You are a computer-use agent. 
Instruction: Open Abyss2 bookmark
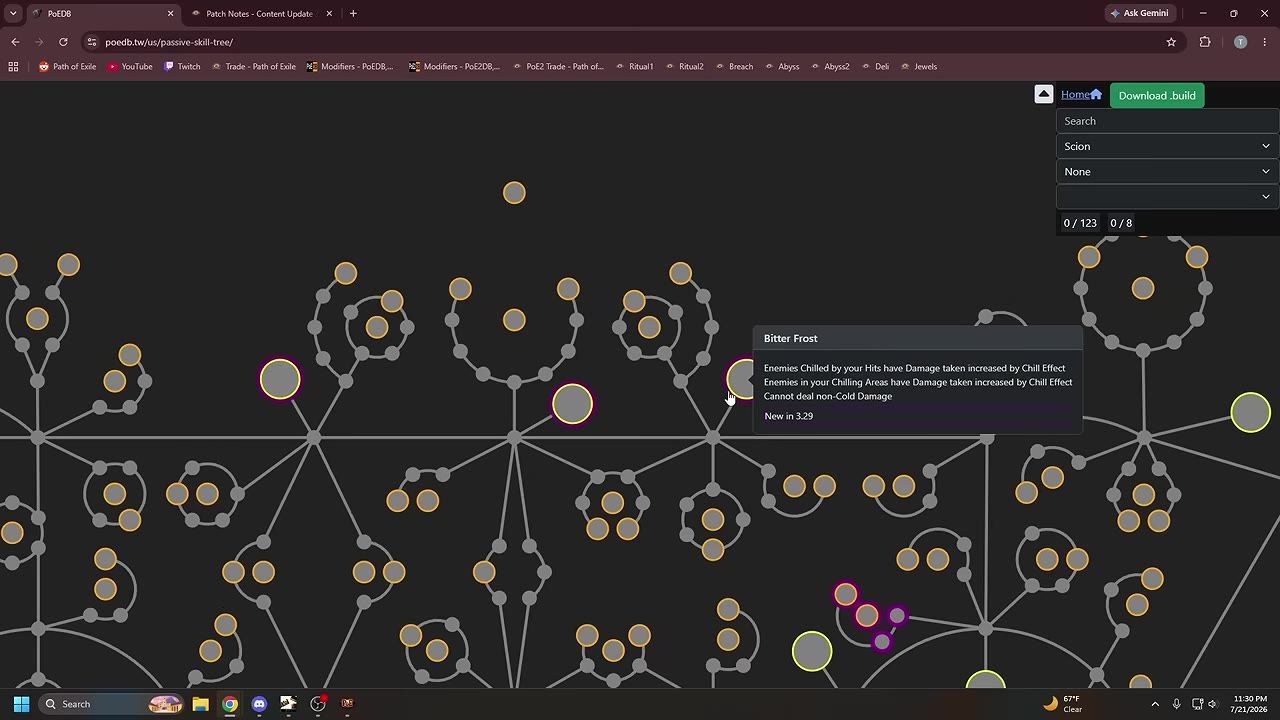[x=829, y=67]
